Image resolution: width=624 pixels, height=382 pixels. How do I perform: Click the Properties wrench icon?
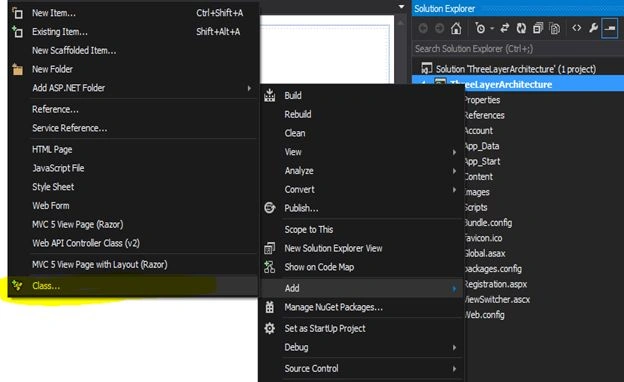pyautogui.click(x=593, y=28)
